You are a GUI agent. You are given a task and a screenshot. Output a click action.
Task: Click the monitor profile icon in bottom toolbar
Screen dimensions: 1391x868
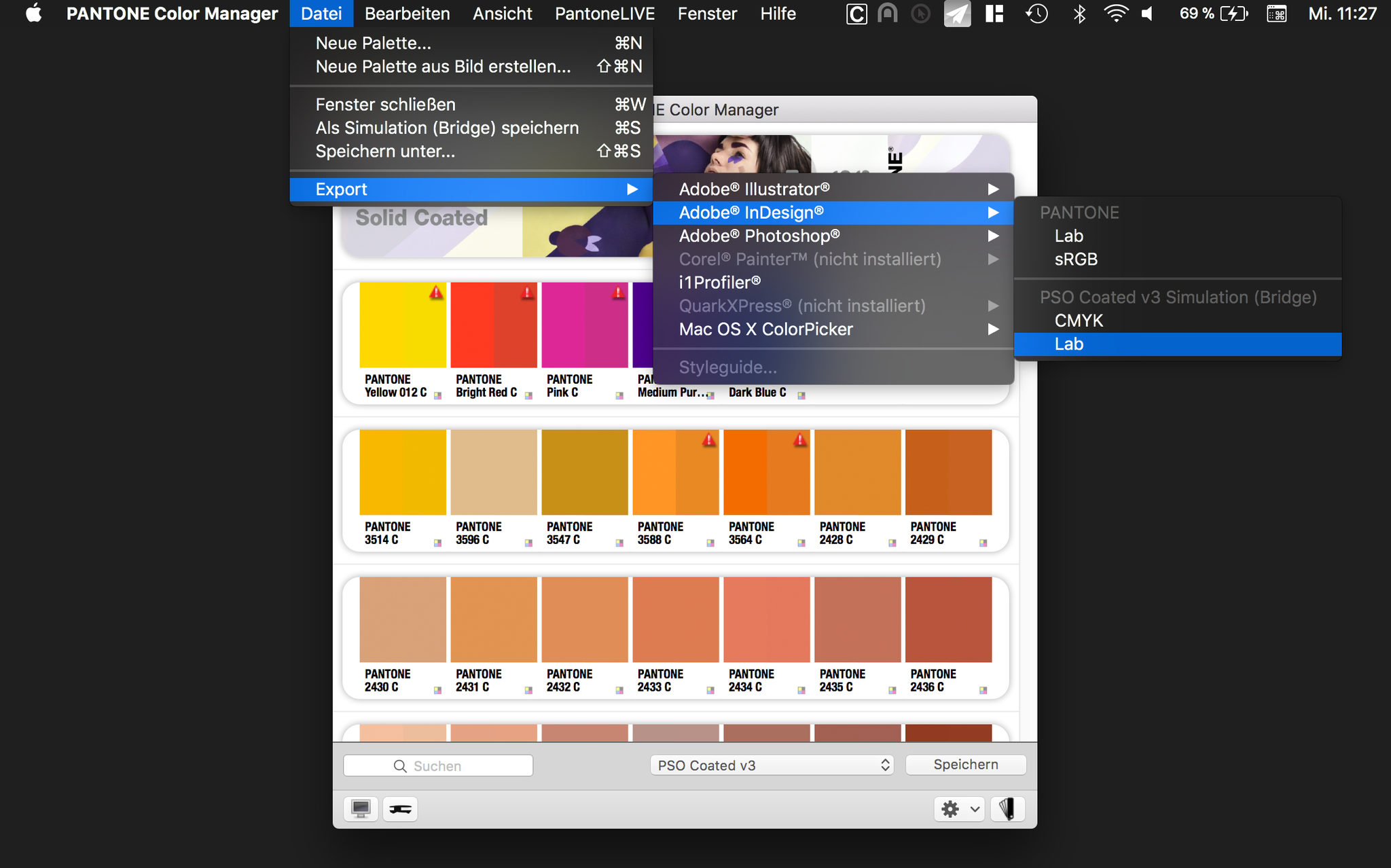tap(361, 809)
